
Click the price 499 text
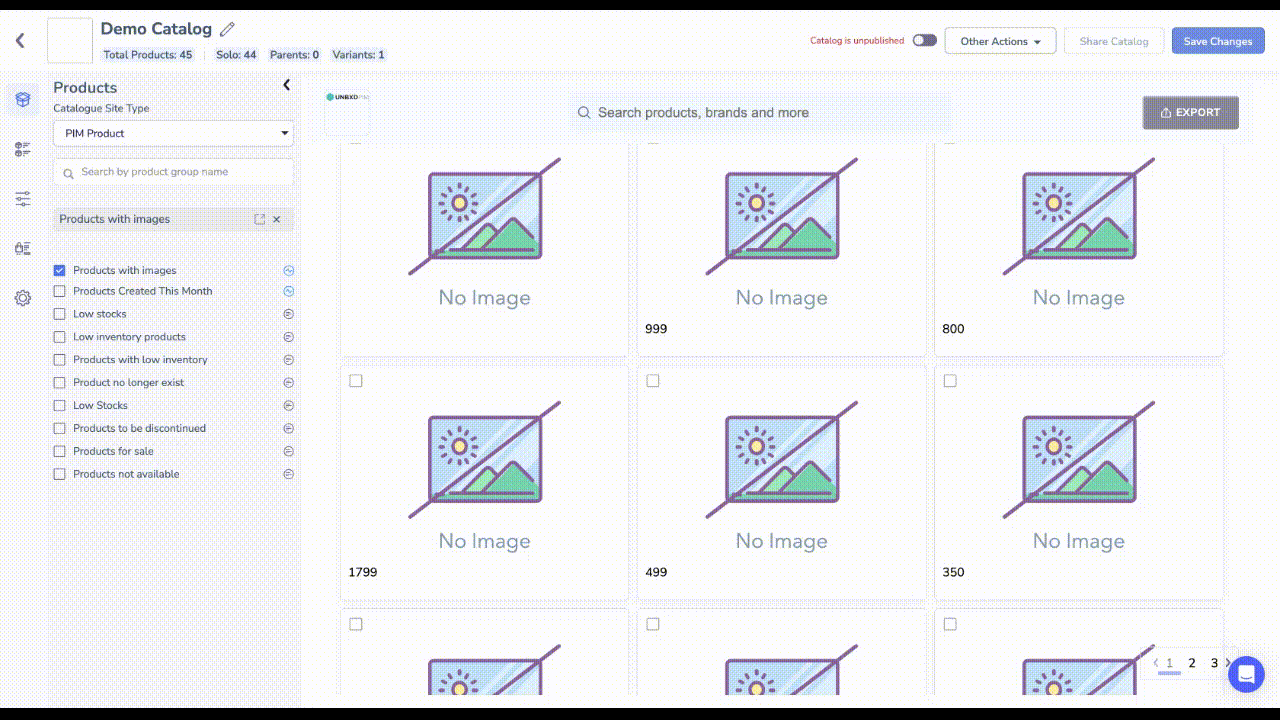(656, 573)
